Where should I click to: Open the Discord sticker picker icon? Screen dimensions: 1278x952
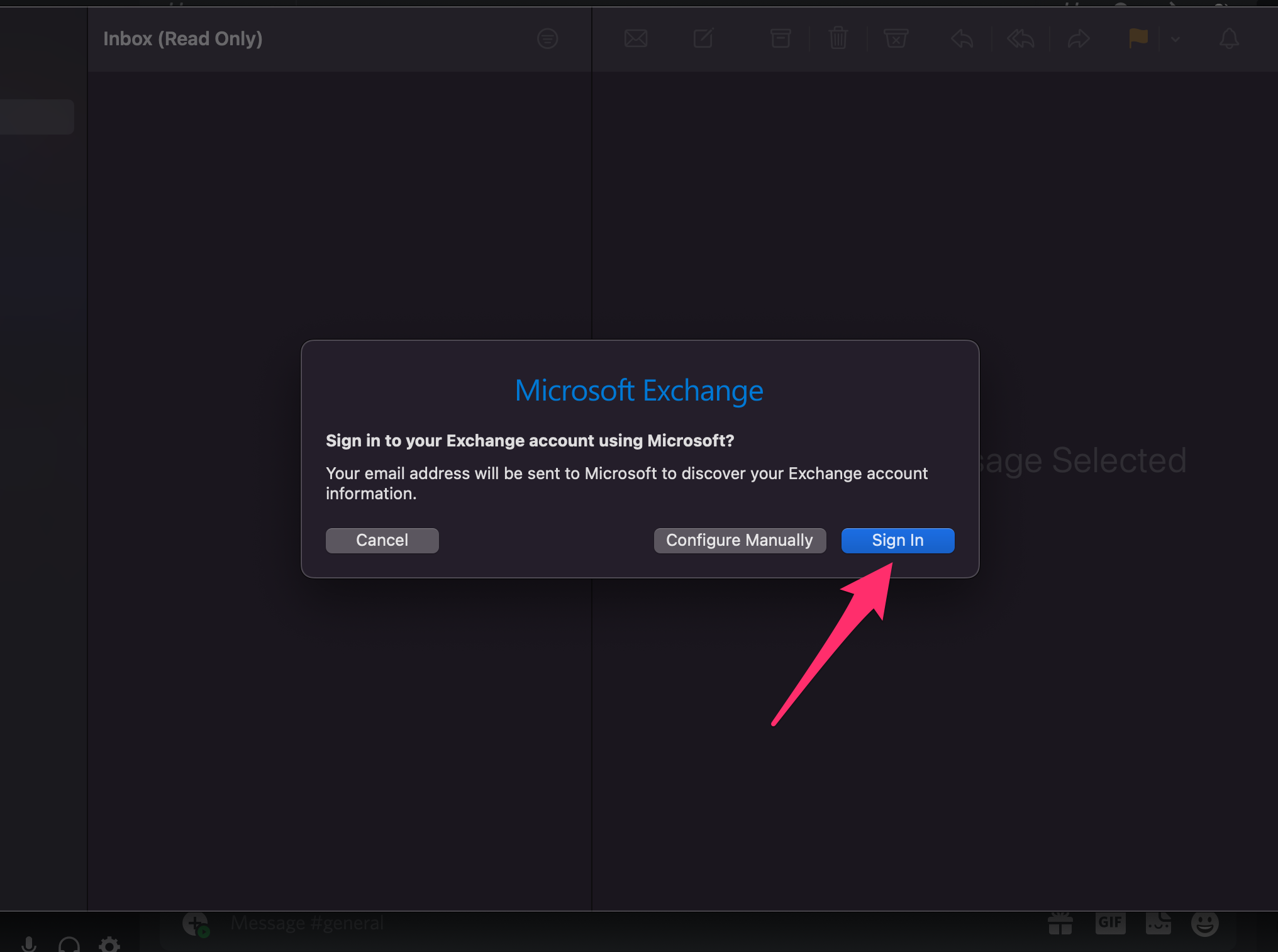[x=1158, y=923]
